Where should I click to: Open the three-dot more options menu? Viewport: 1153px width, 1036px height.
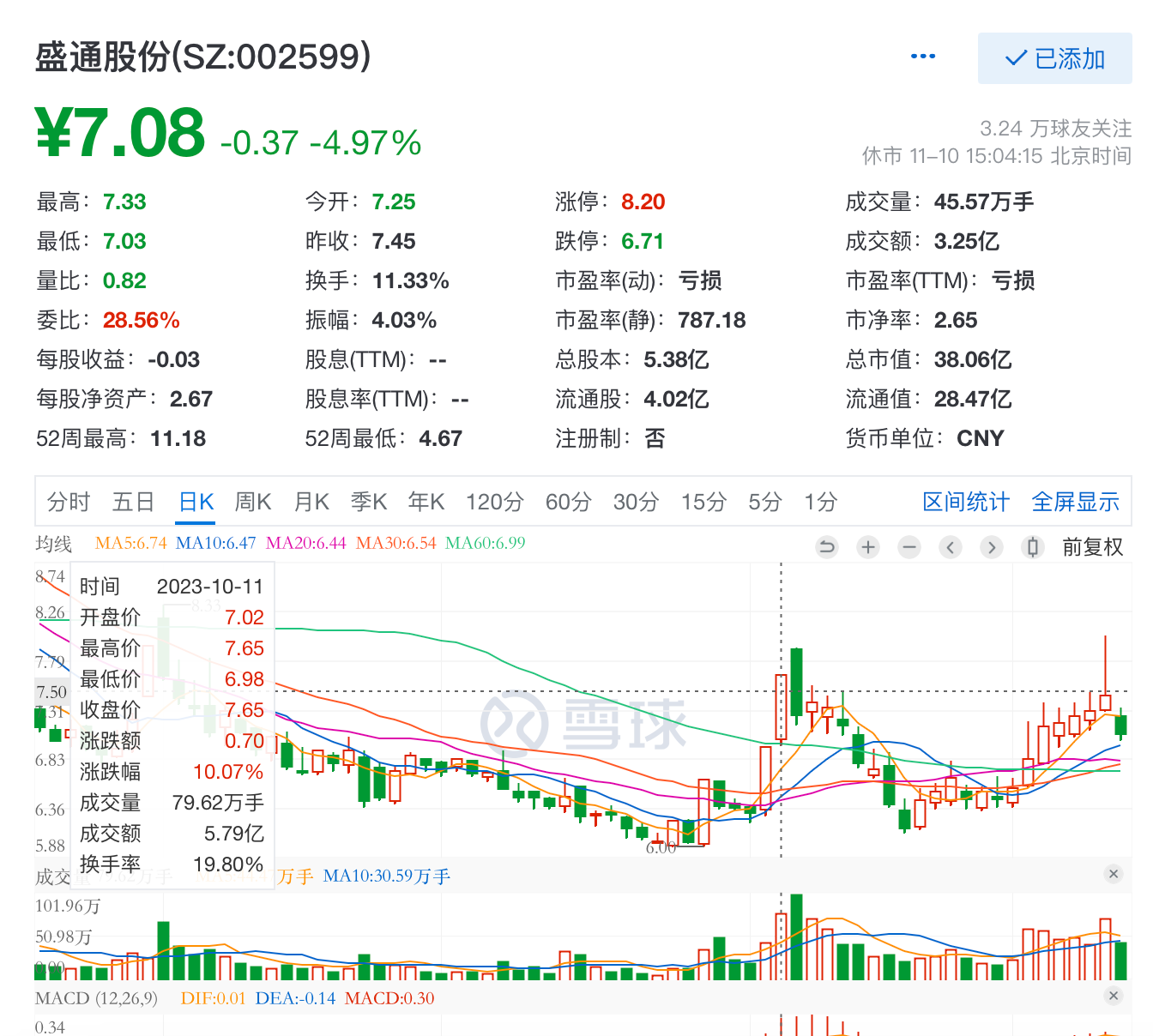coord(923,57)
